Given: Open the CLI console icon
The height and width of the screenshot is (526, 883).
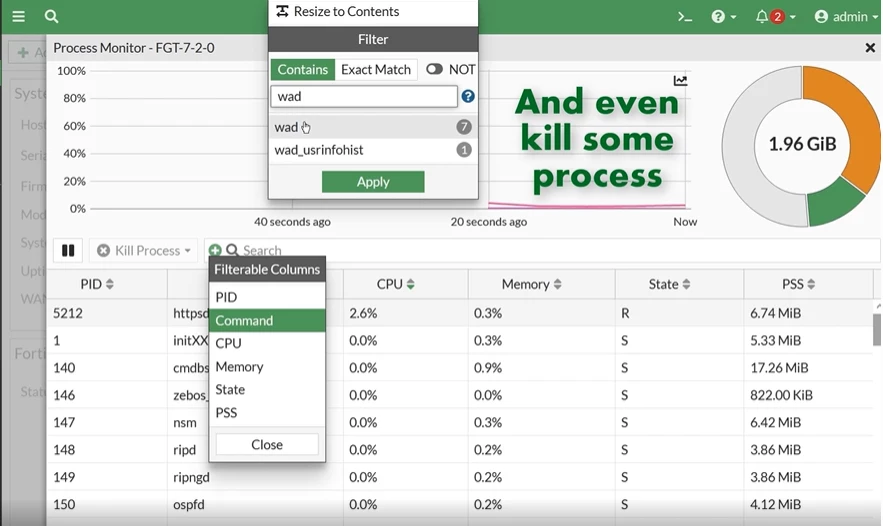Looking at the screenshot, I should (685, 17).
